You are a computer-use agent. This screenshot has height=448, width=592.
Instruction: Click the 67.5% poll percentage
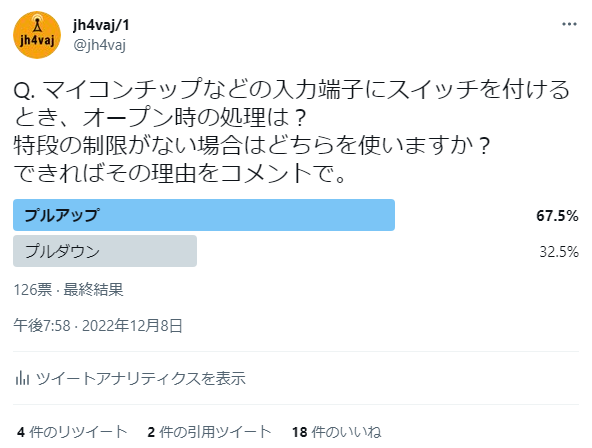557,216
